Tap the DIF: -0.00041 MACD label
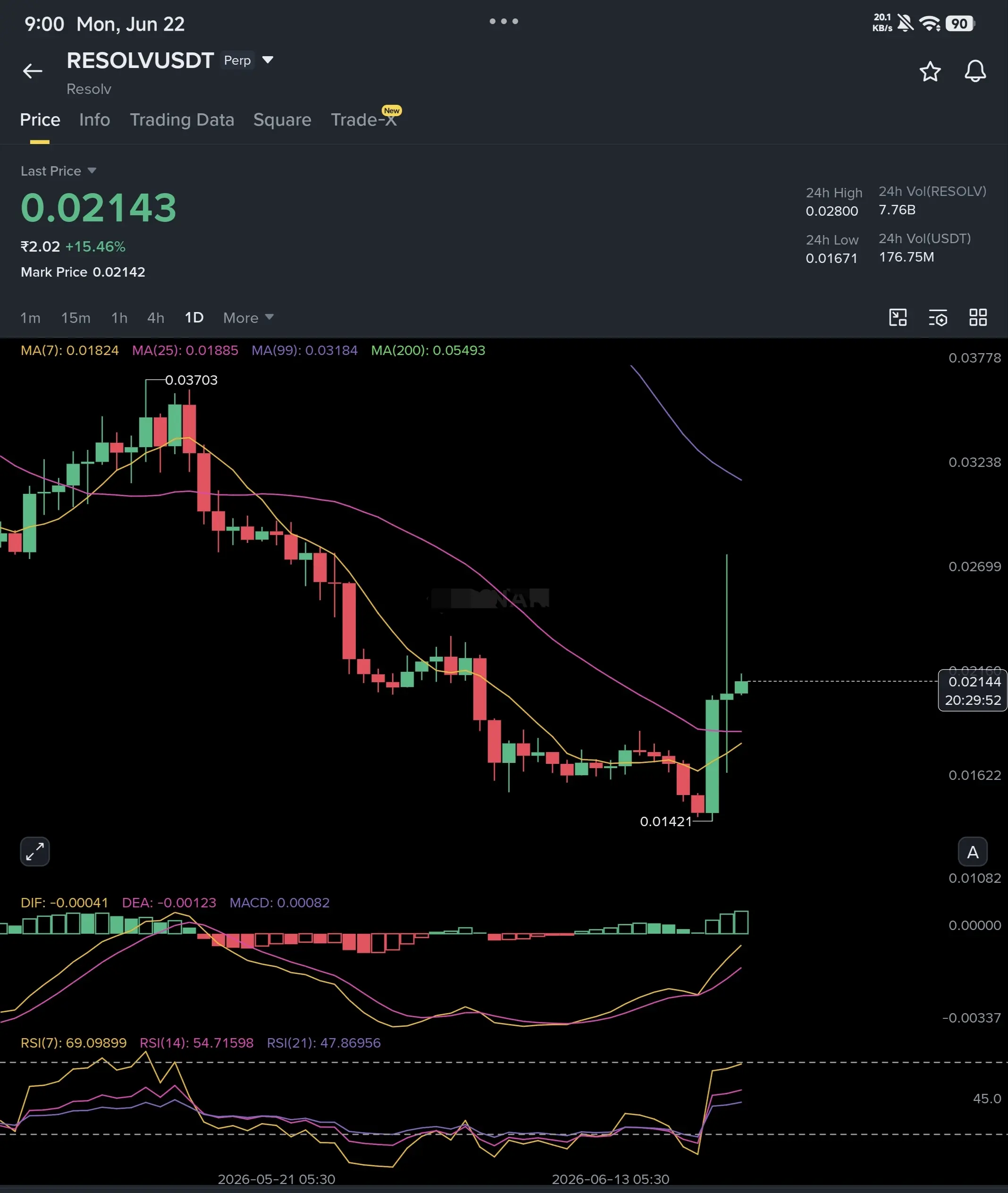Screen dimensions: 1008x1193 [64, 902]
